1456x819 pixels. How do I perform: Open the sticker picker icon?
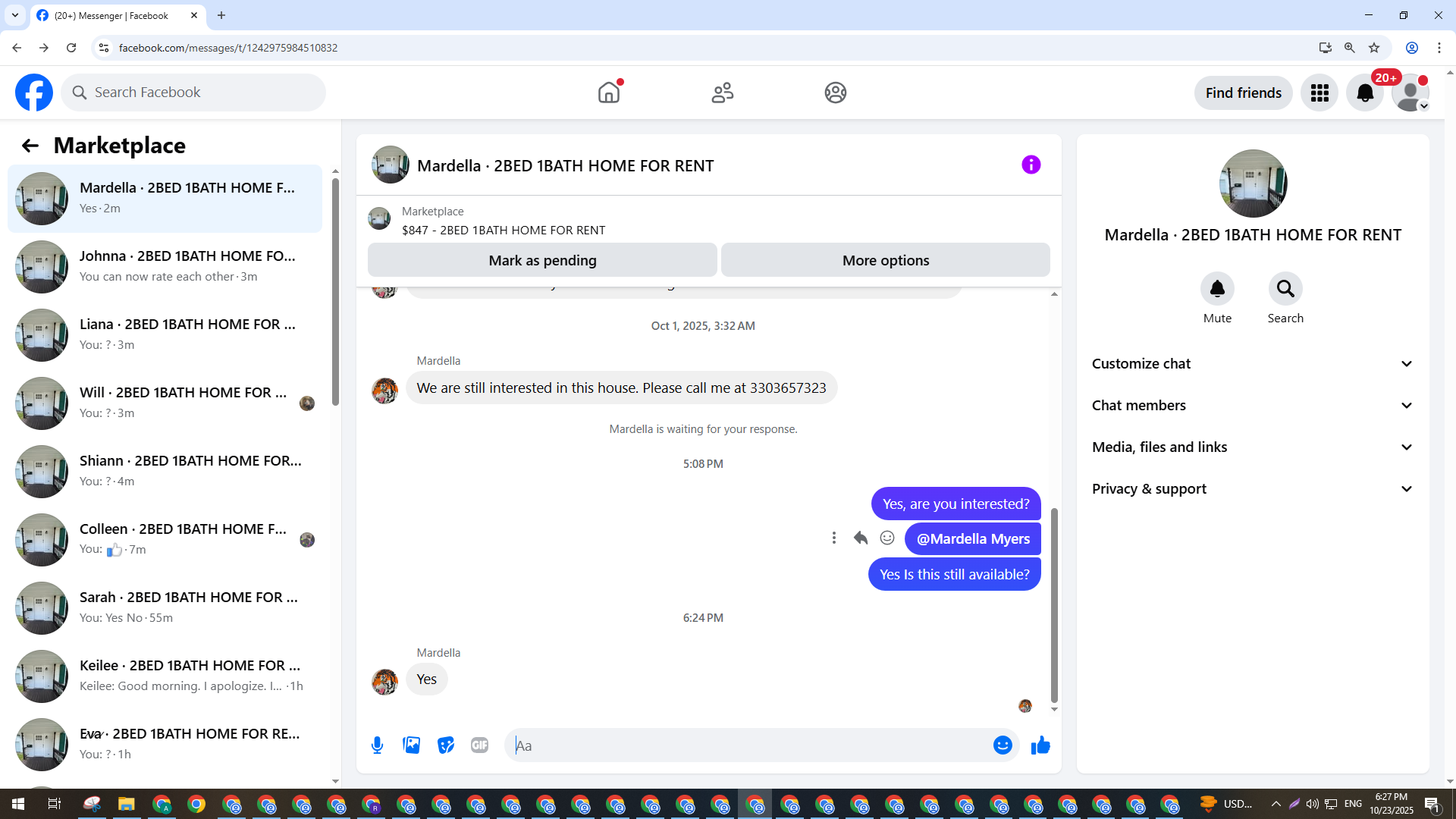click(x=446, y=745)
